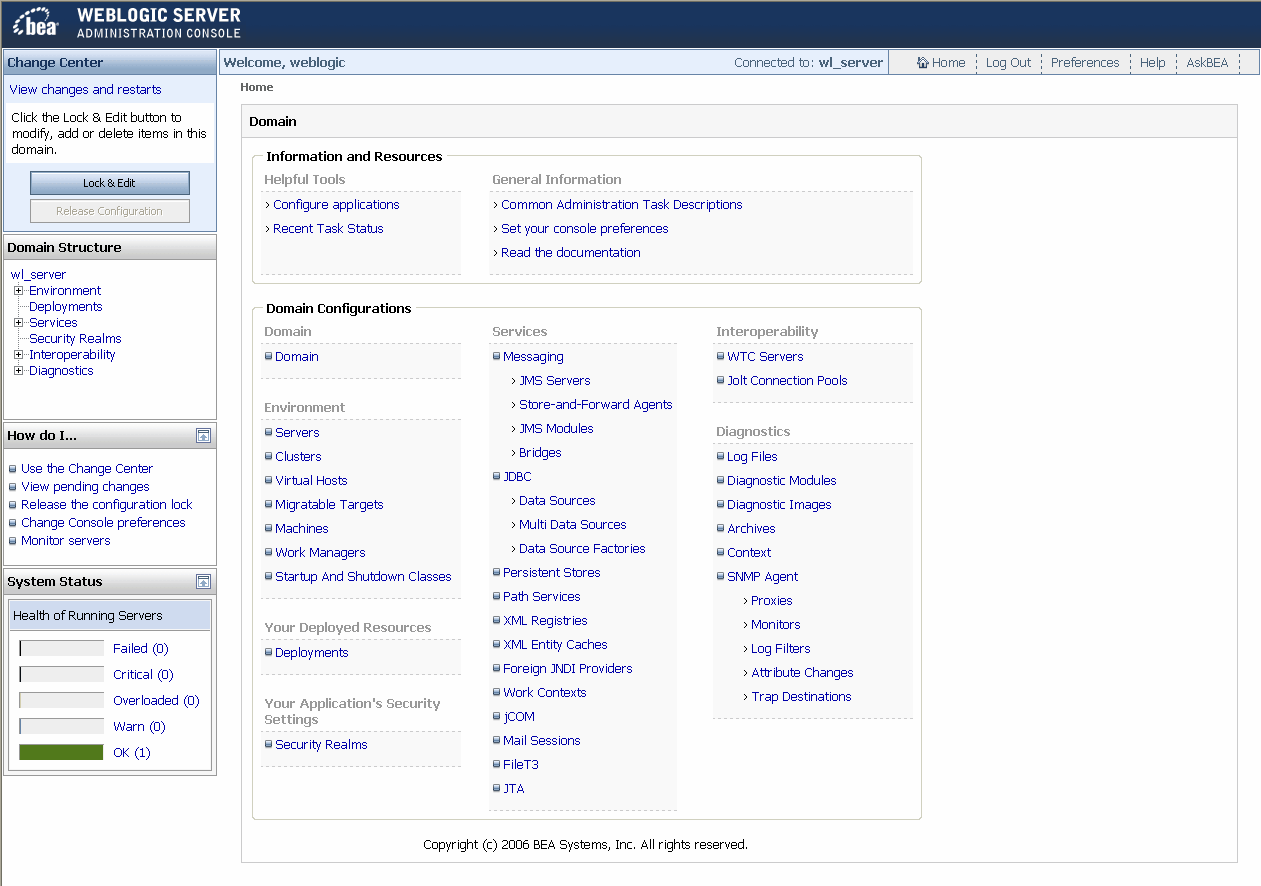Open Recent Task Status link
Viewport: 1261px width, 886px height.
pyautogui.click(x=328, y=229)
